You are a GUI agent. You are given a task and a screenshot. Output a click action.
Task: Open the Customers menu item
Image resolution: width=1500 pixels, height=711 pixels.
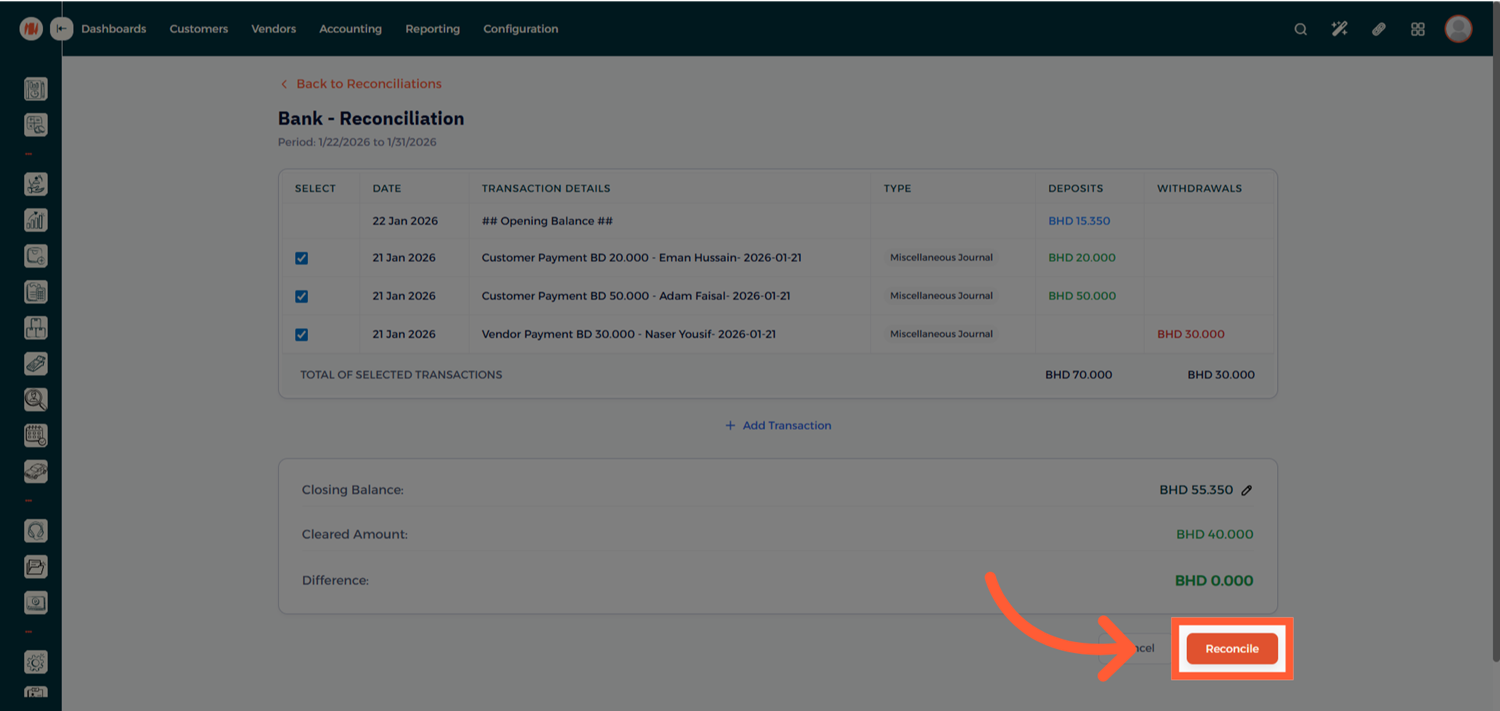tap(198, 29)
